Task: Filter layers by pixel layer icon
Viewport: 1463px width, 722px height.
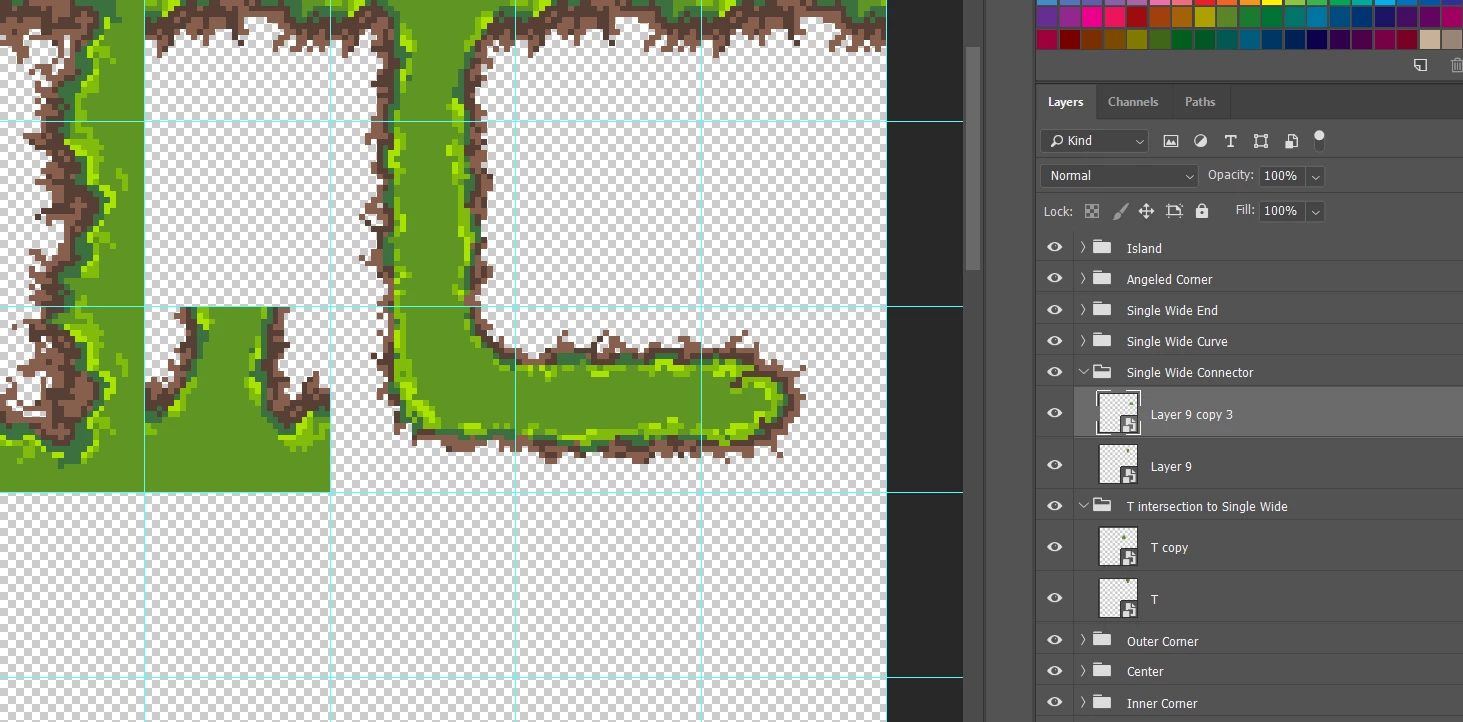Action: point(1171,141)
